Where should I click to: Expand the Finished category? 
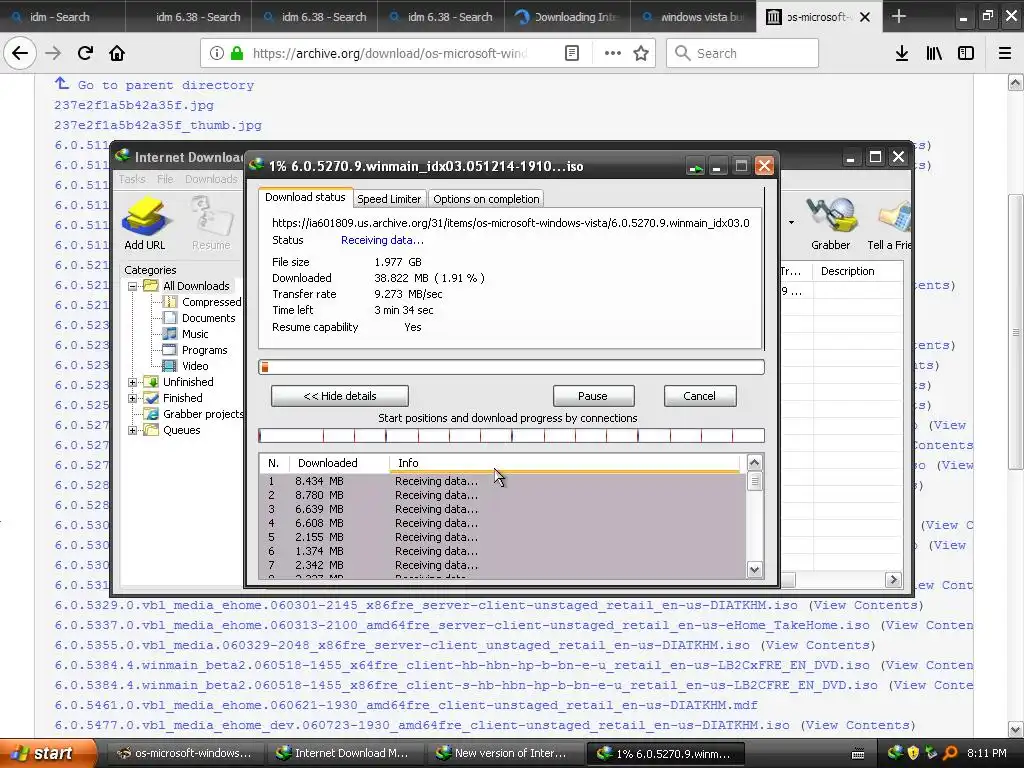(133, 398)
